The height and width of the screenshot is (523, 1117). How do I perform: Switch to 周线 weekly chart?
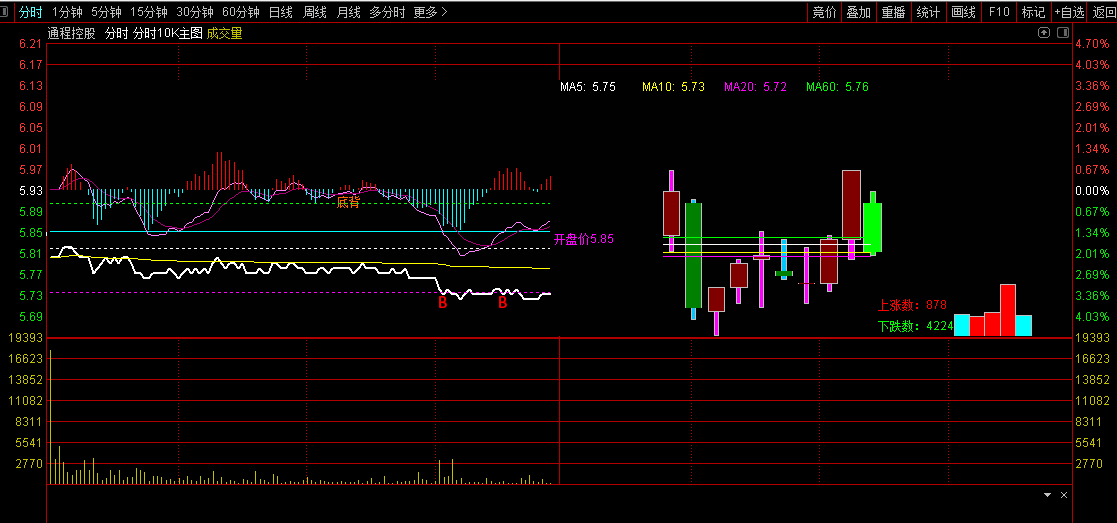(315, 11)
